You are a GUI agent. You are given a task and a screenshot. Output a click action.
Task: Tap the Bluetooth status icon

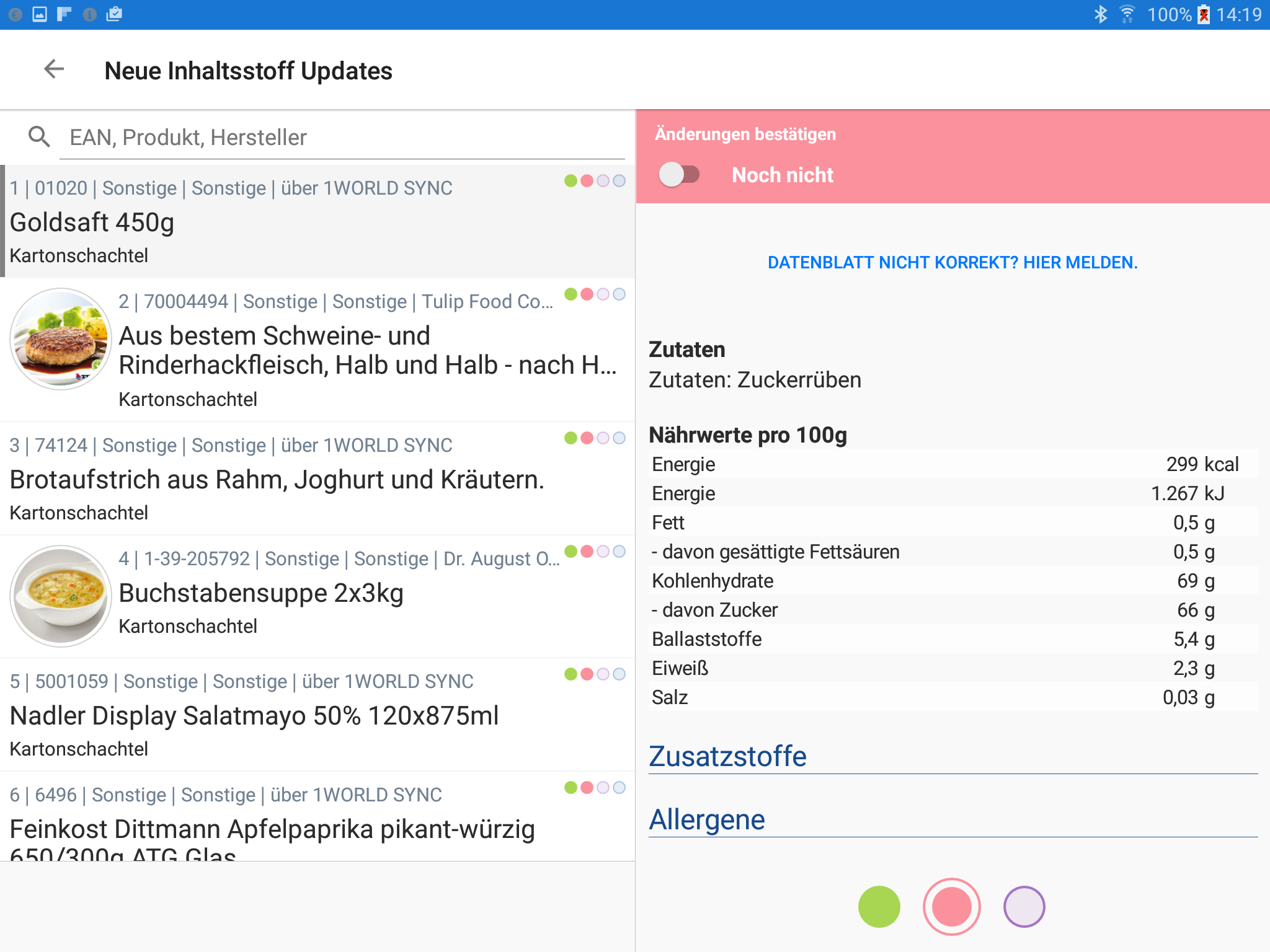[1101, 14]
